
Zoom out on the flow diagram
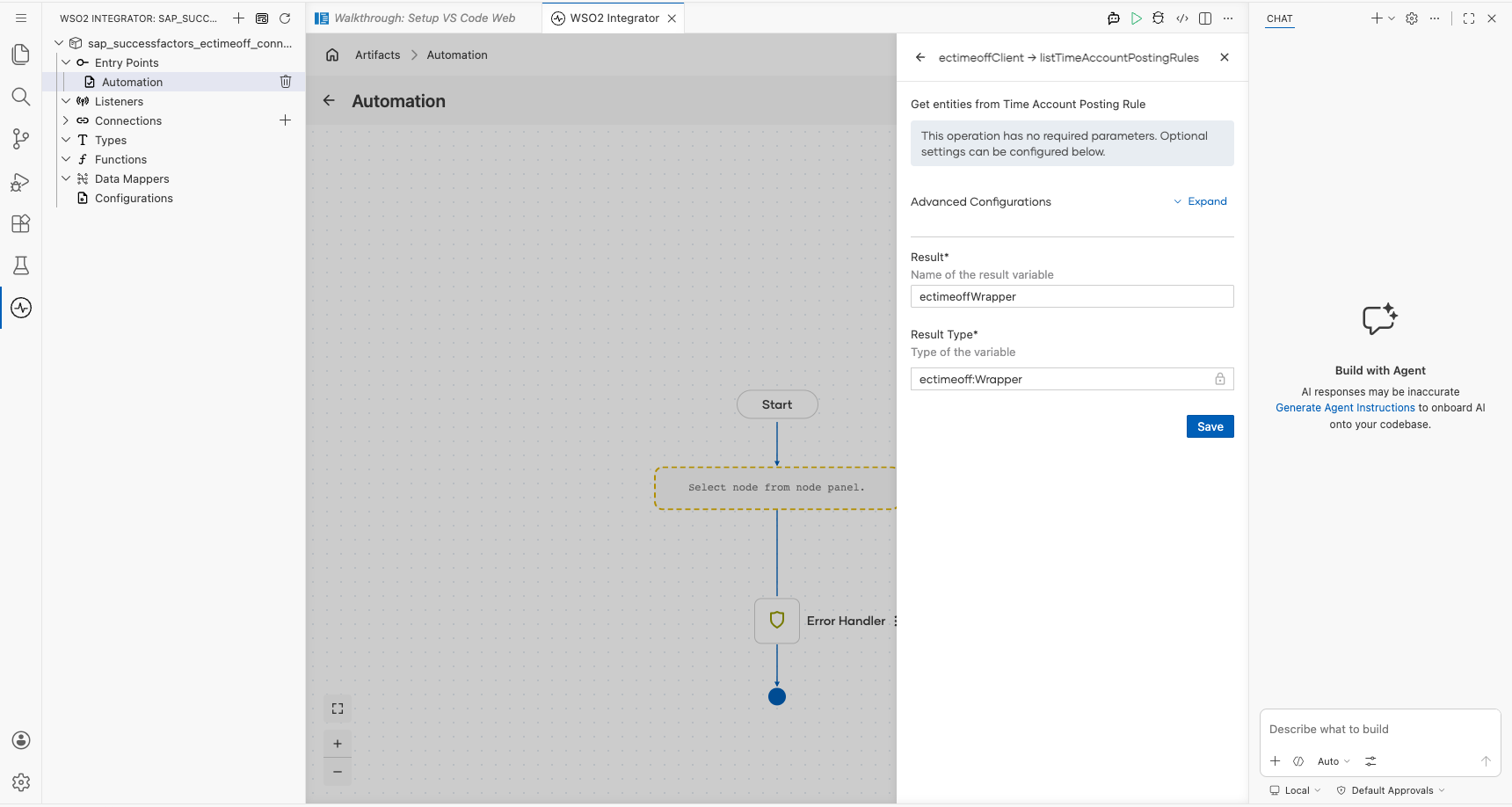pos(338,772)
